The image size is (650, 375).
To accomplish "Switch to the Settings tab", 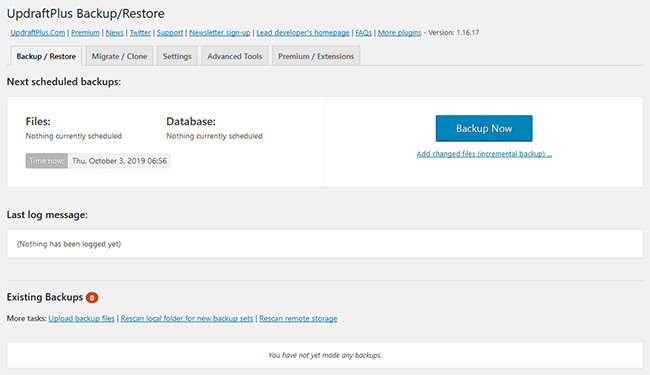I will [177, 56].
